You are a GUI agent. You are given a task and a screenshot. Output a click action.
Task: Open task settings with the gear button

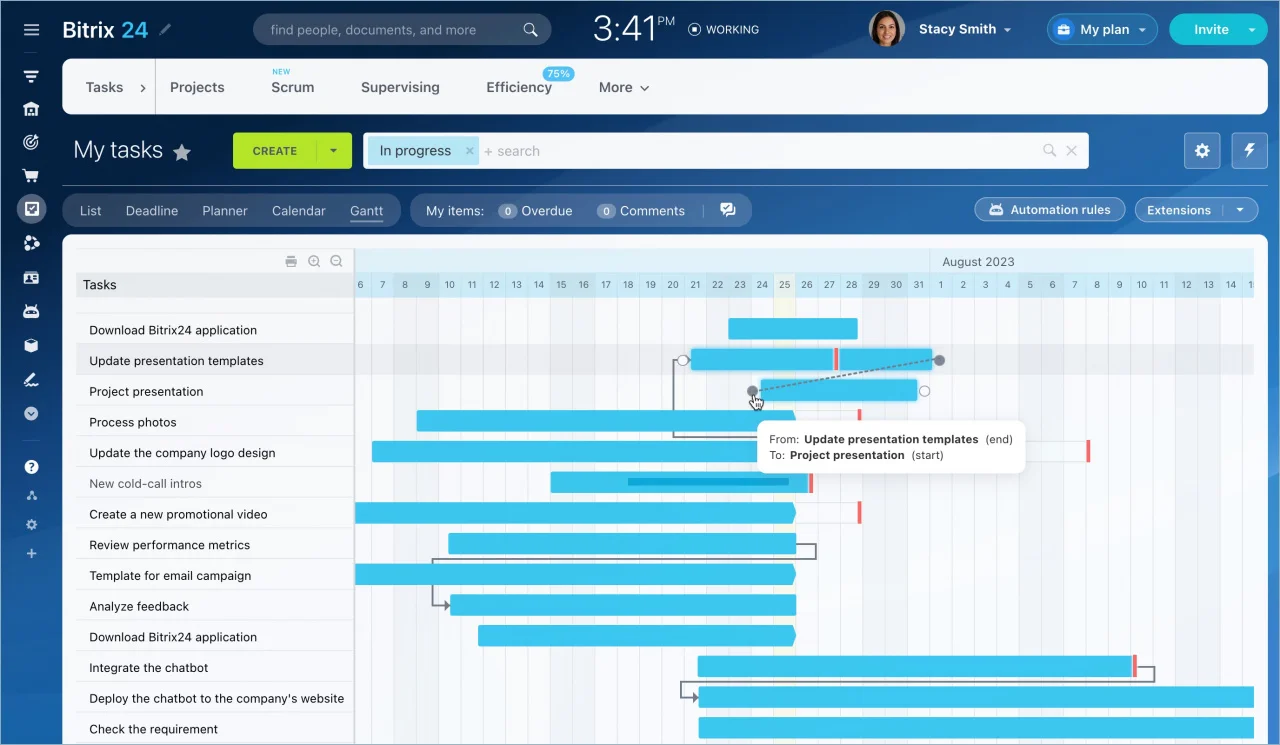1202,151
